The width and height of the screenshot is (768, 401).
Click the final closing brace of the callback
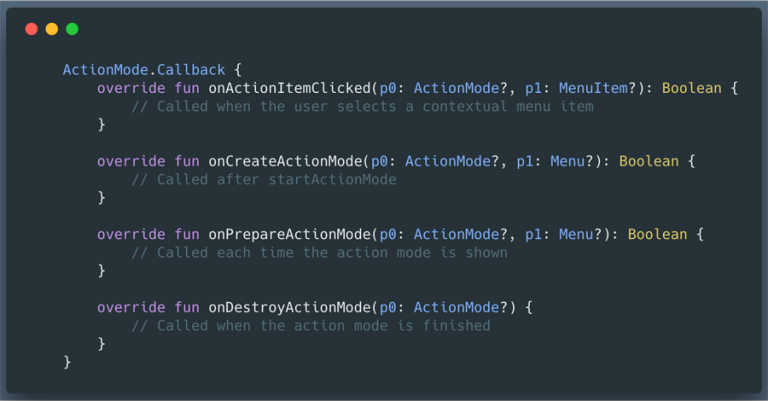67,361
